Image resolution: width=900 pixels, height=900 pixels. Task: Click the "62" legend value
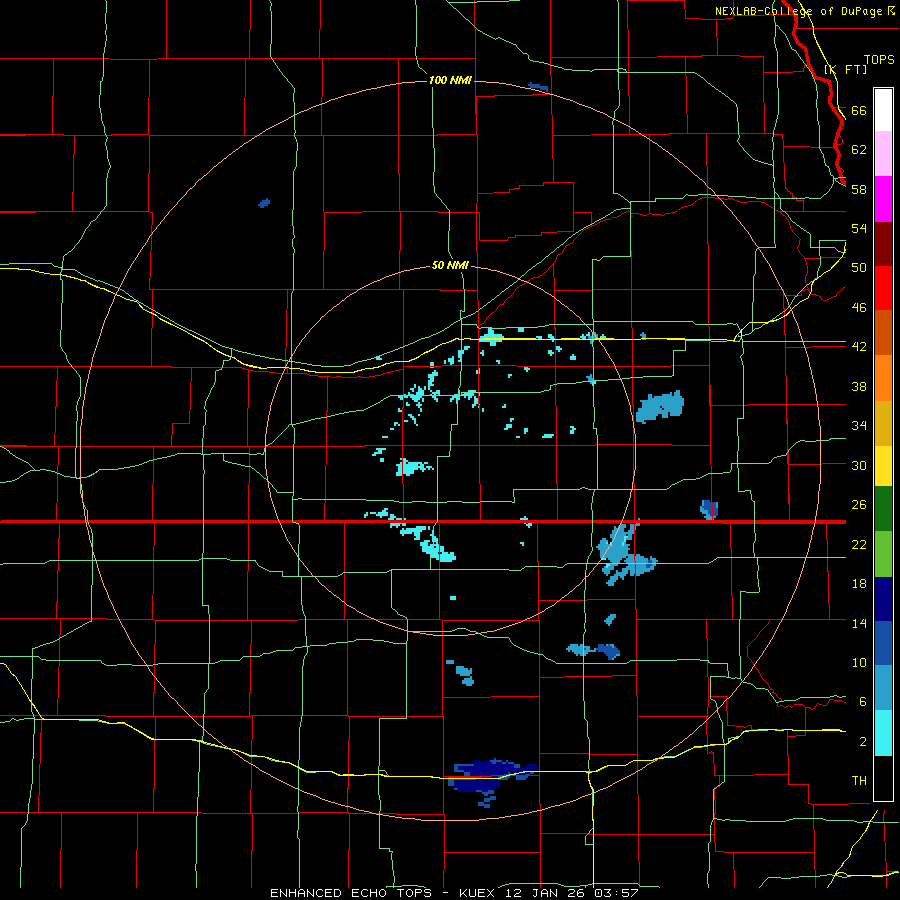click(x=859, y=150)
